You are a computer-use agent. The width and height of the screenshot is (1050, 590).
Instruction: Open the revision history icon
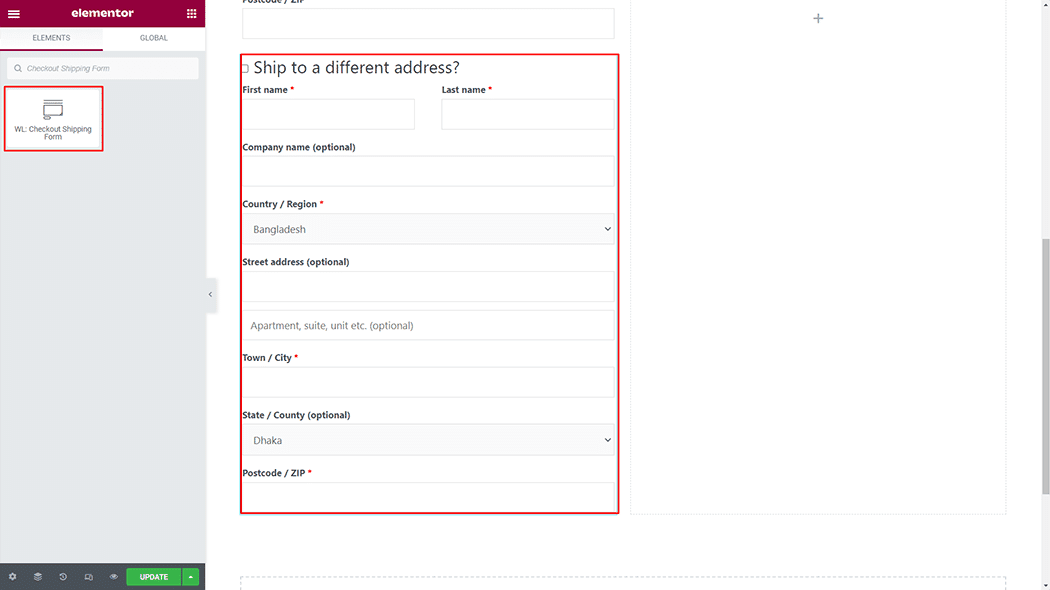(x=63, y=577)
